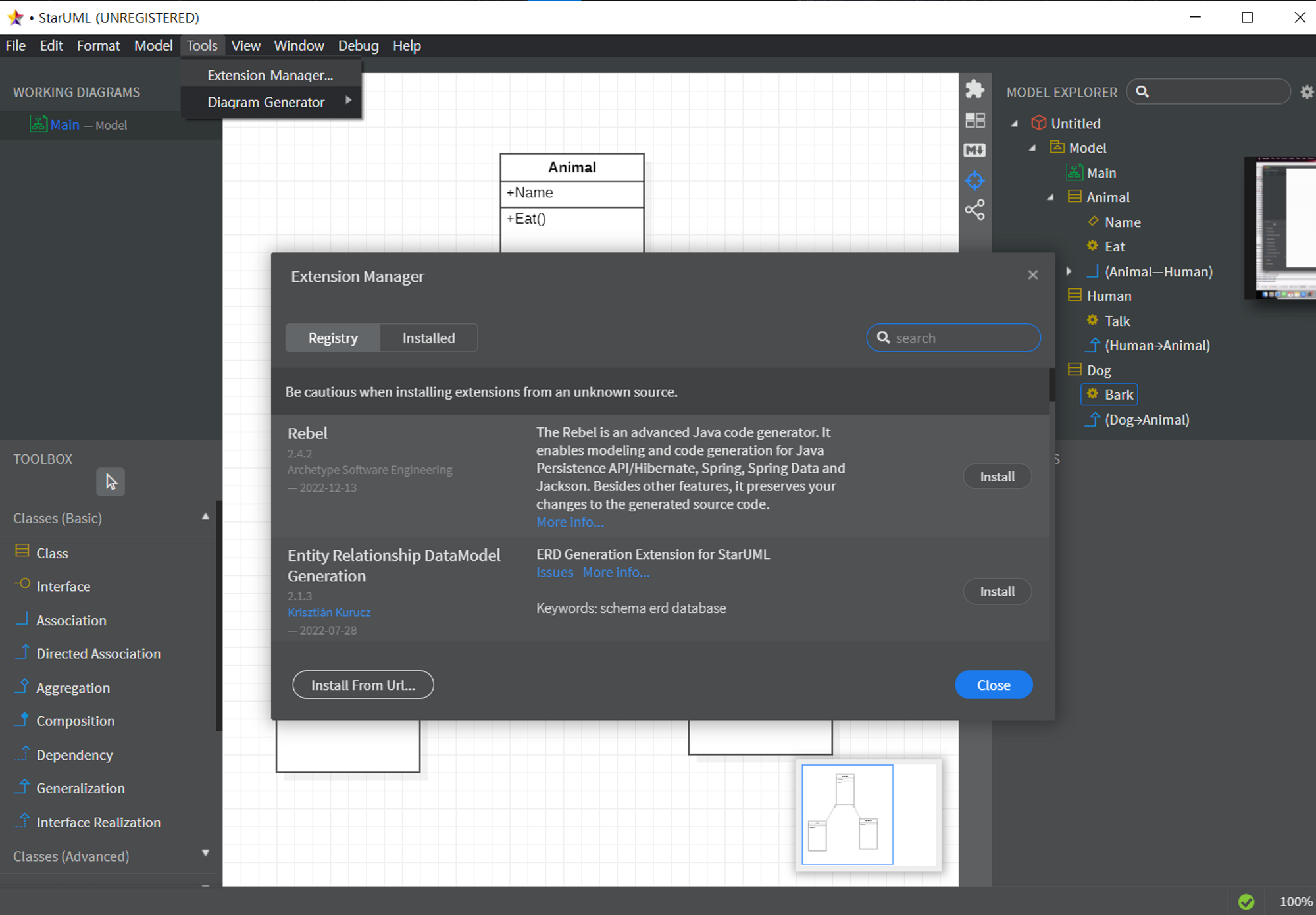This screenshot has width=1316, height=915.
Task: Collapse the Classes (Basic) section
Action: coord(205,517)
